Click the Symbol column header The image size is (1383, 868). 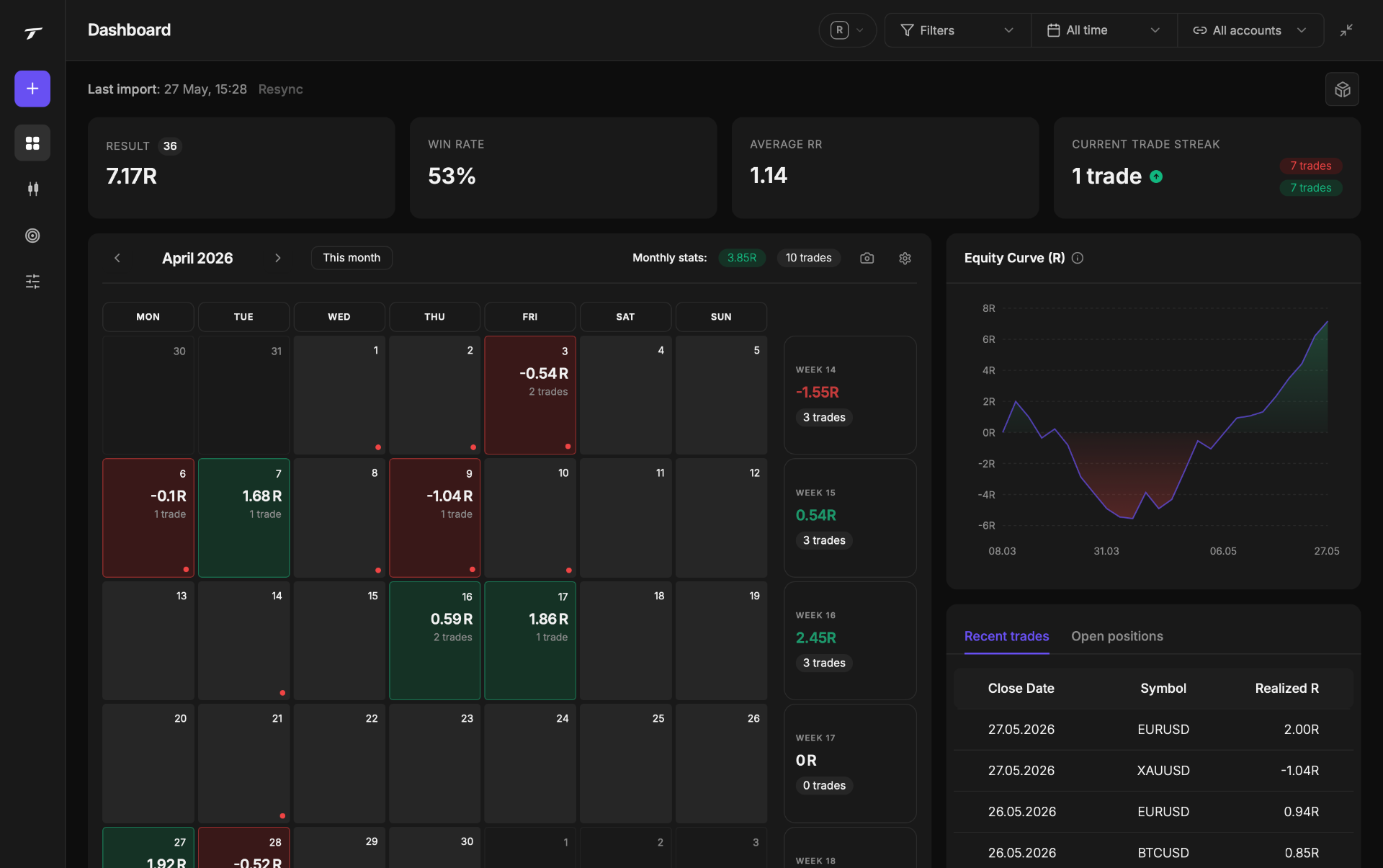coord(1163,689)
